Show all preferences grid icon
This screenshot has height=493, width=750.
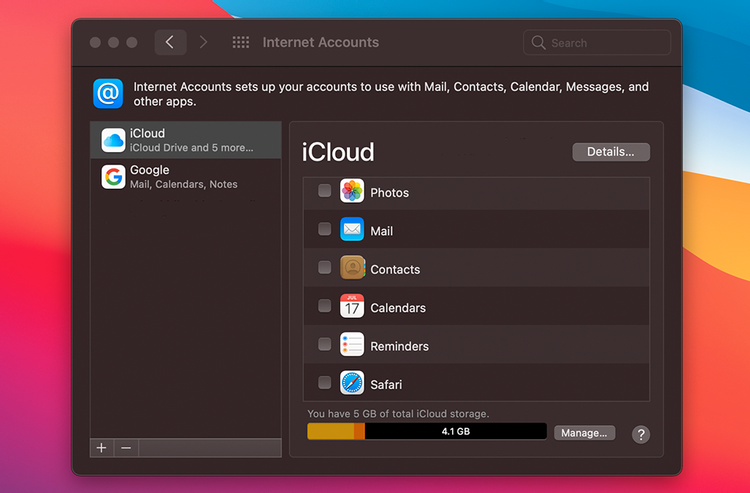click(x=241, y=43)
